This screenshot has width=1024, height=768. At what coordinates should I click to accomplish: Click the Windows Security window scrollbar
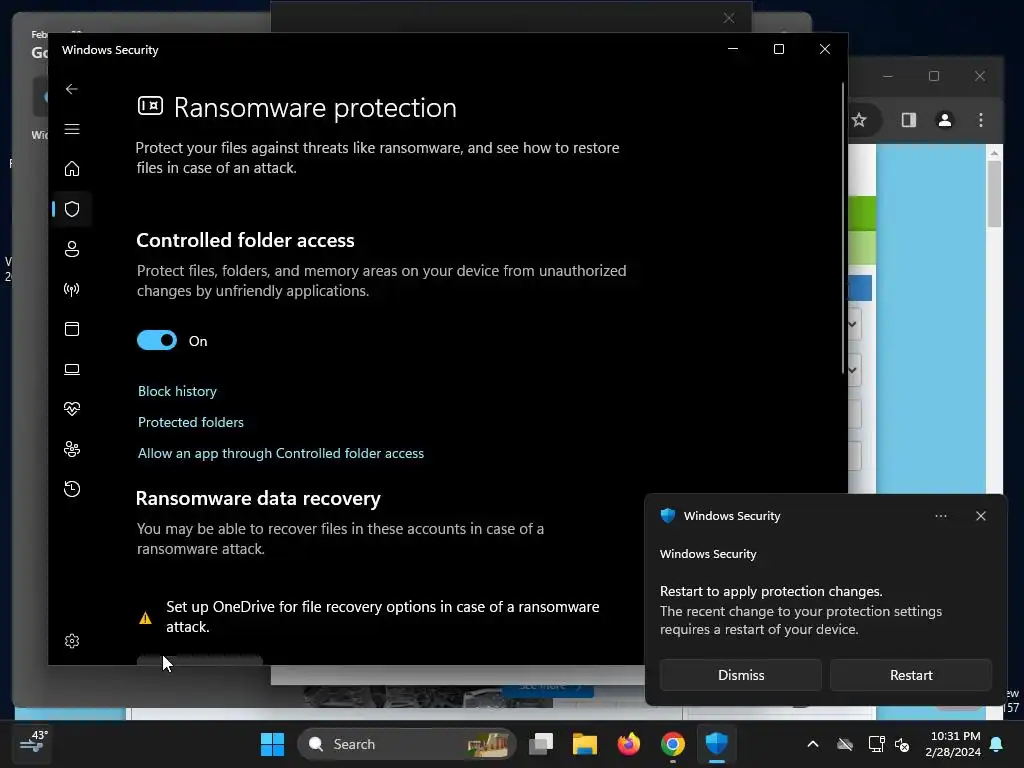[x=844, y=229]
